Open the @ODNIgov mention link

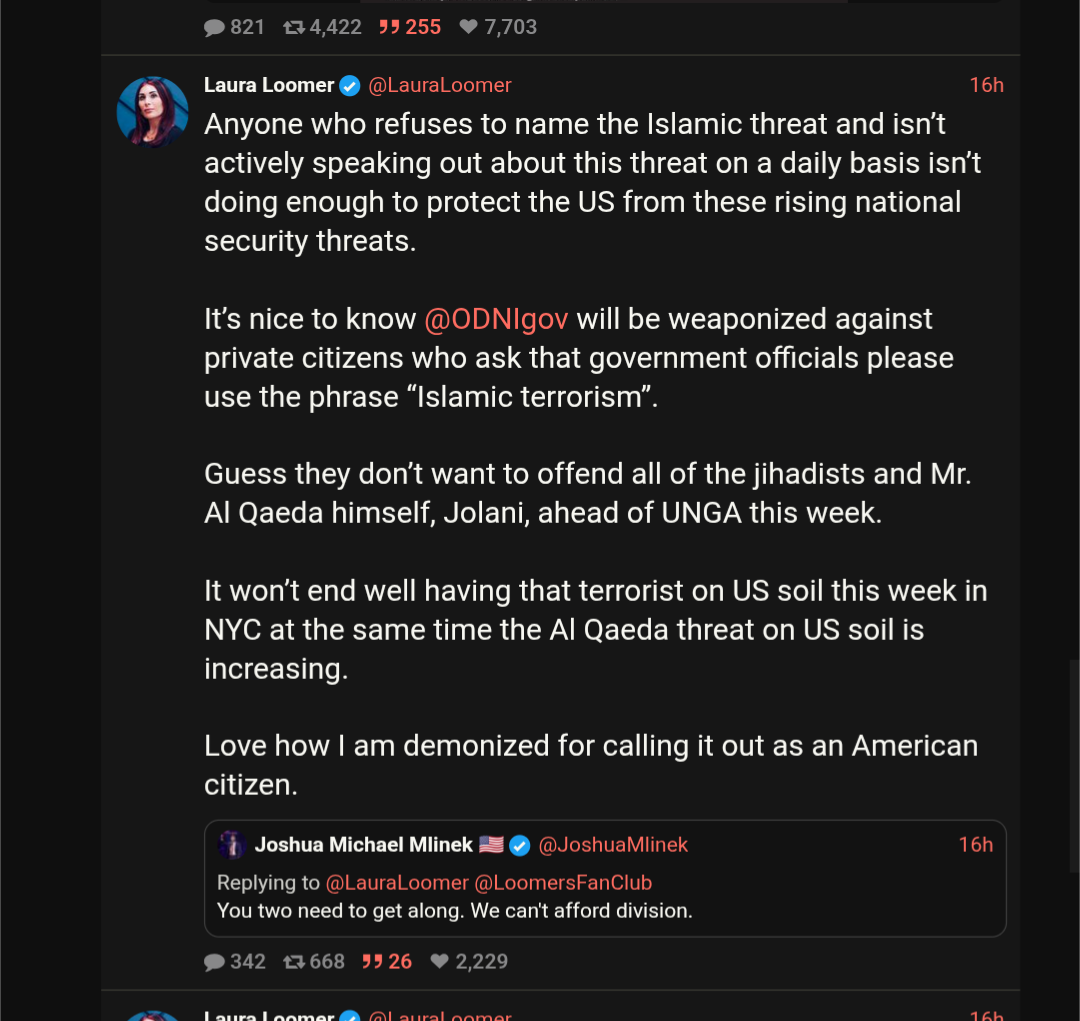497,319
